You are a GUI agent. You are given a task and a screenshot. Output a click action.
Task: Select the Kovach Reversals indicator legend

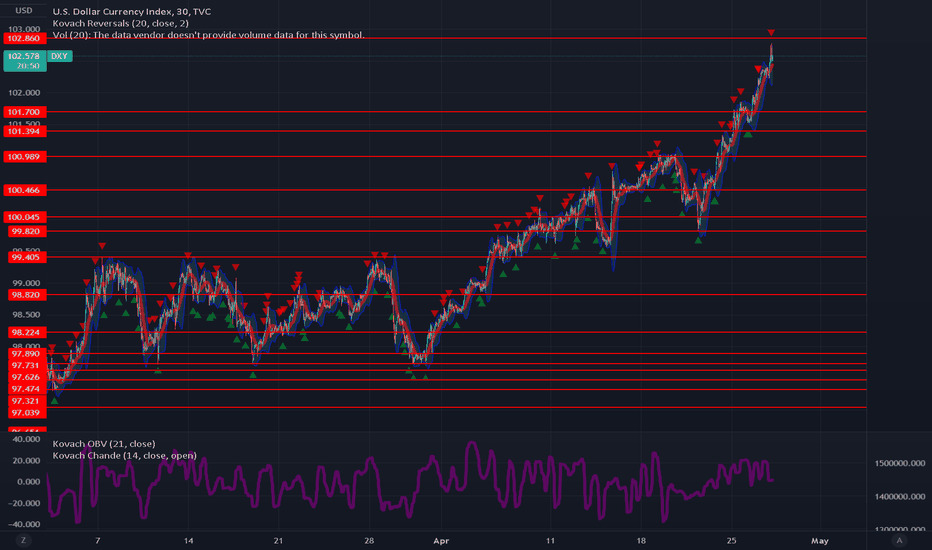pyautogui.click(x=121, y=23)
